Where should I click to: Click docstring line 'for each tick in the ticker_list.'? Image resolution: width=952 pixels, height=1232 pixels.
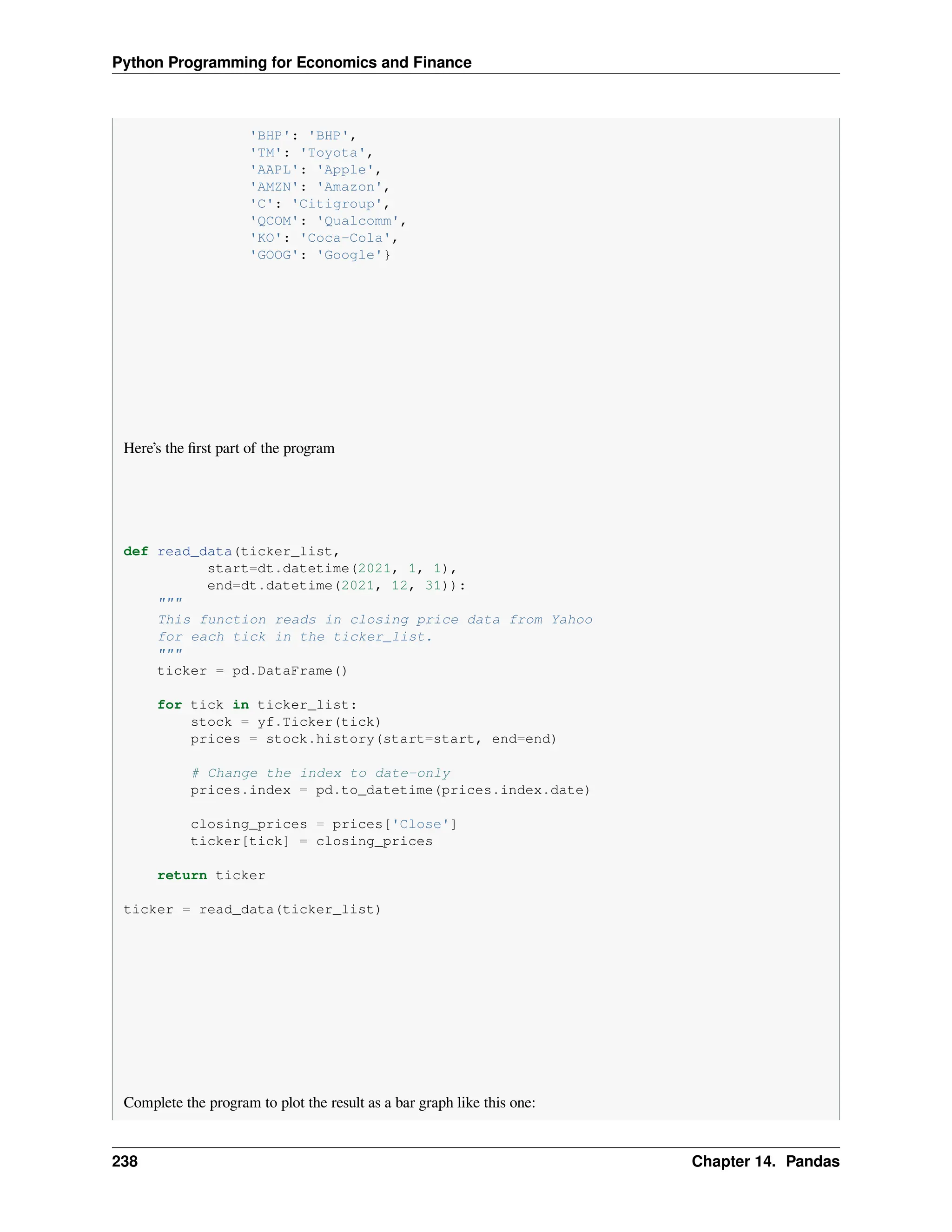point(295,637)
